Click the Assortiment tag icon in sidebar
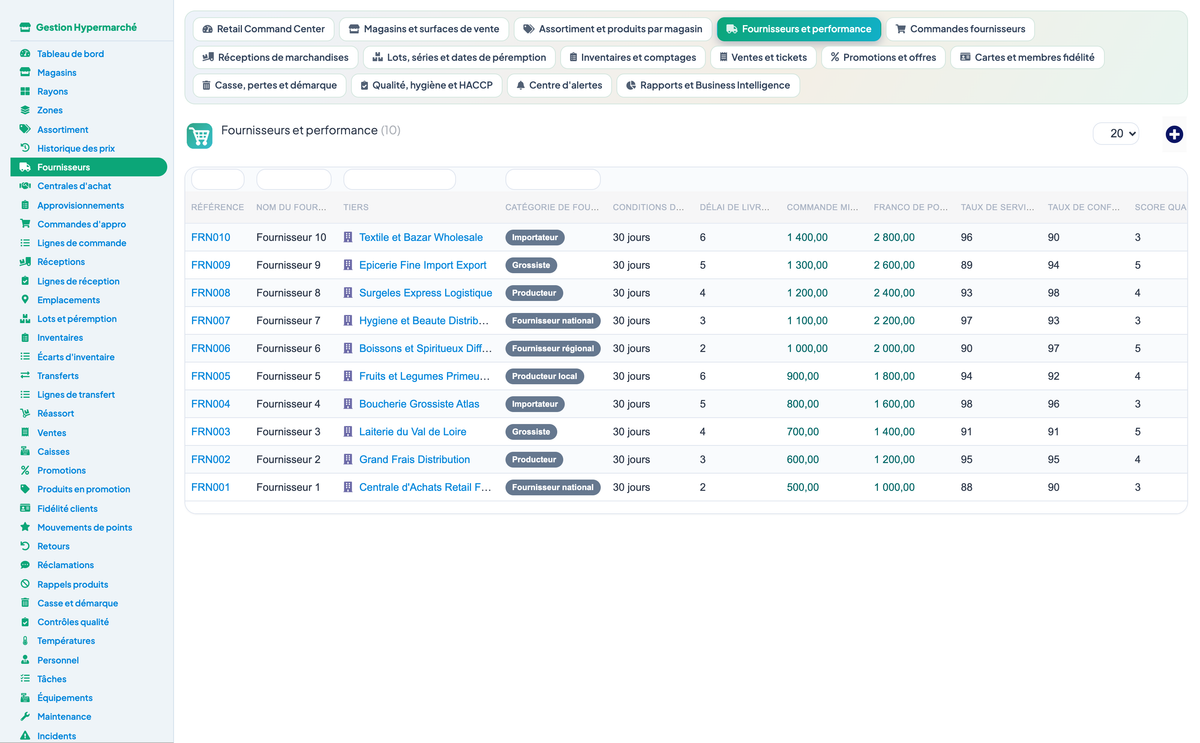Screen dimensions: 1200x743 pos(25,129)
